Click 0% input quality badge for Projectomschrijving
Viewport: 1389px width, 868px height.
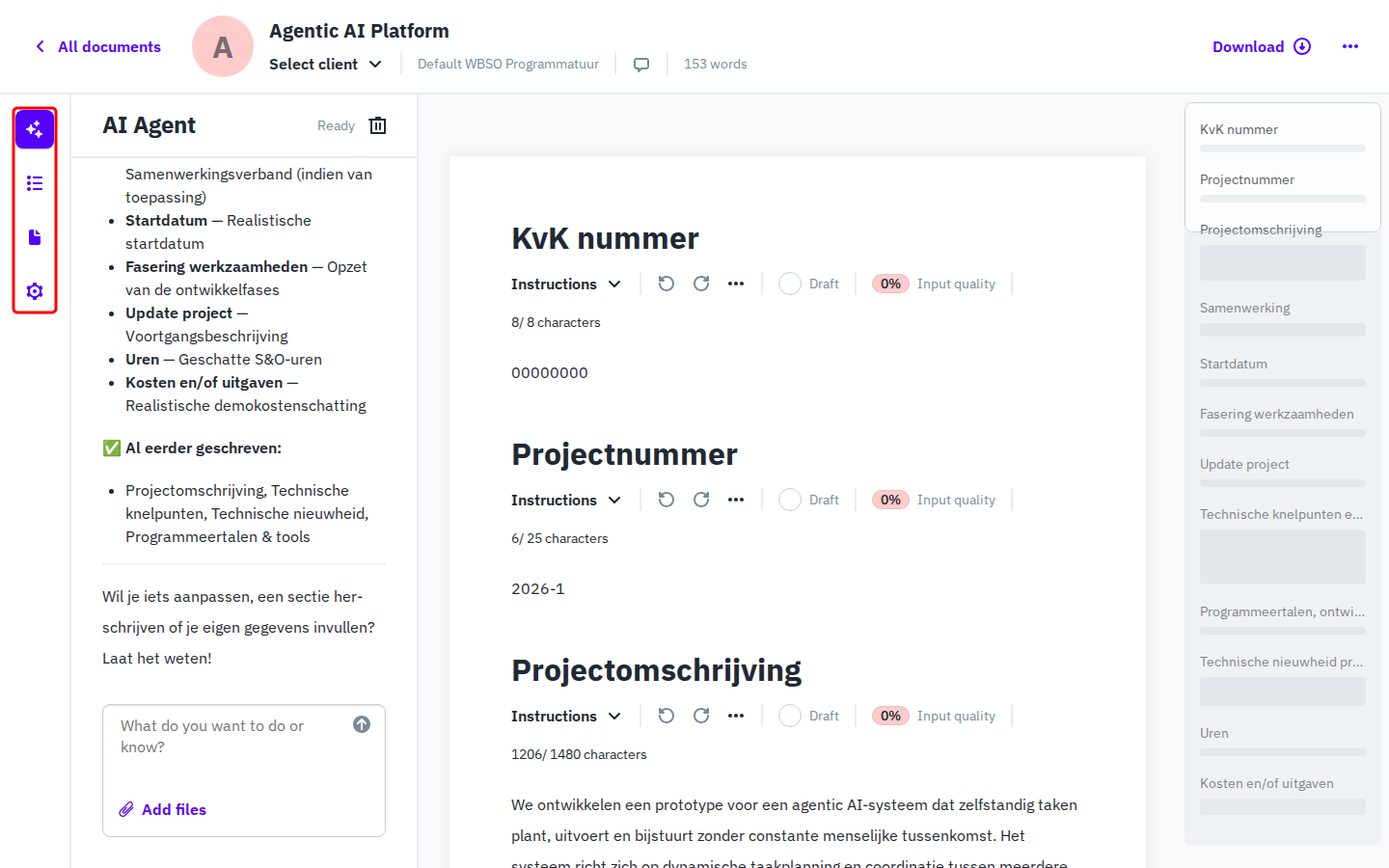890,716
